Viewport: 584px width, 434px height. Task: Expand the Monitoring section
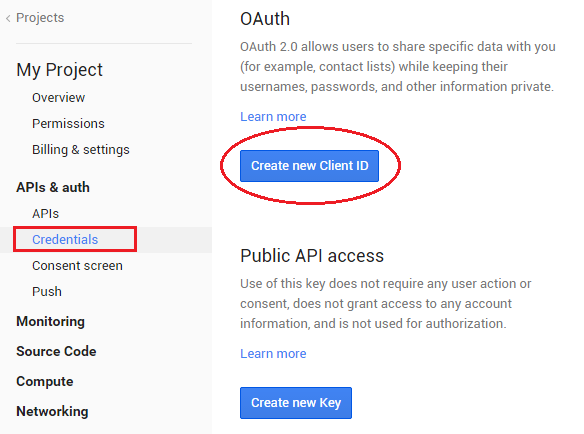click(51, 321)
